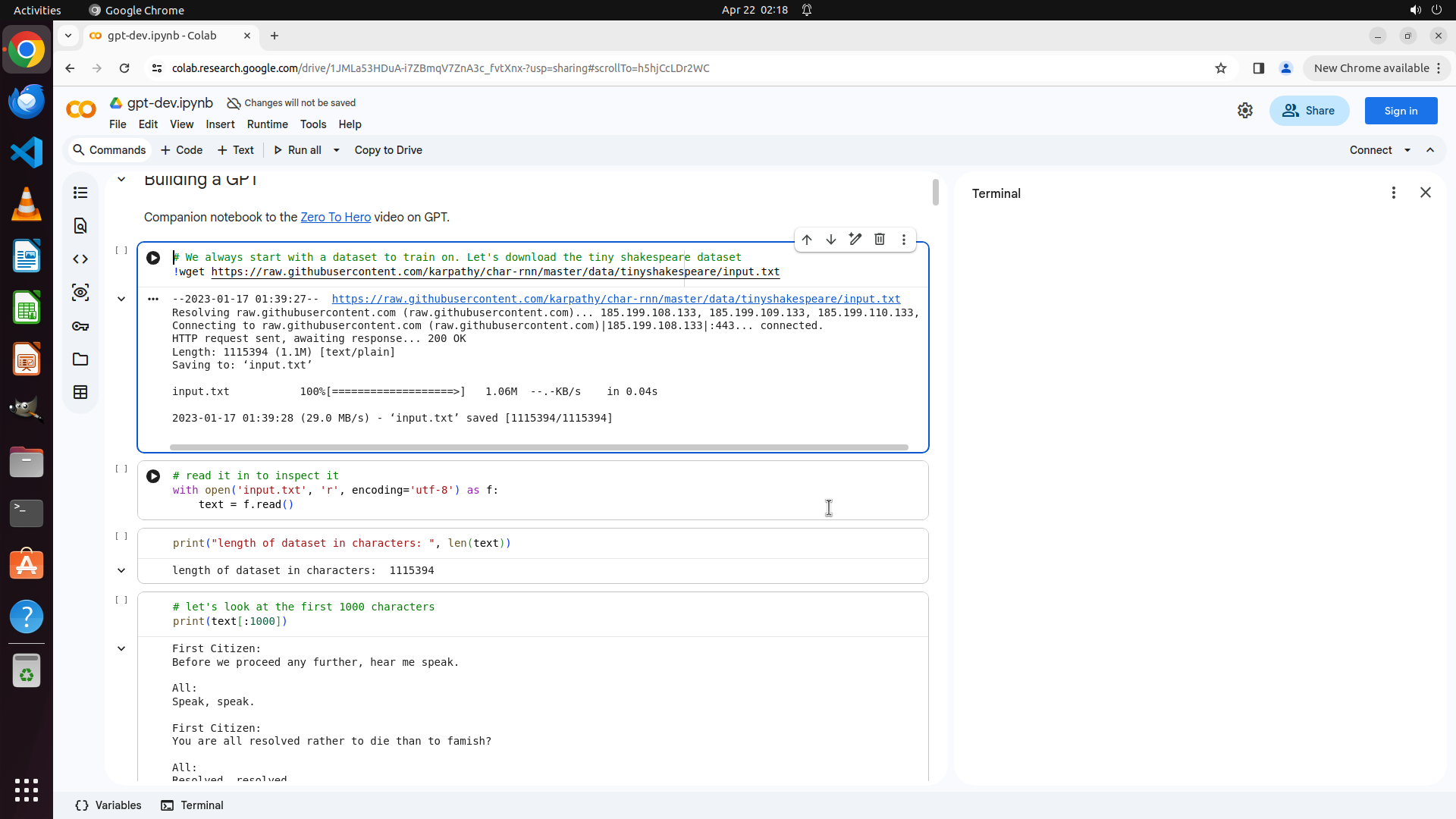
Task: Toggle the header visibility chevron
Action: click(1430, 150)
